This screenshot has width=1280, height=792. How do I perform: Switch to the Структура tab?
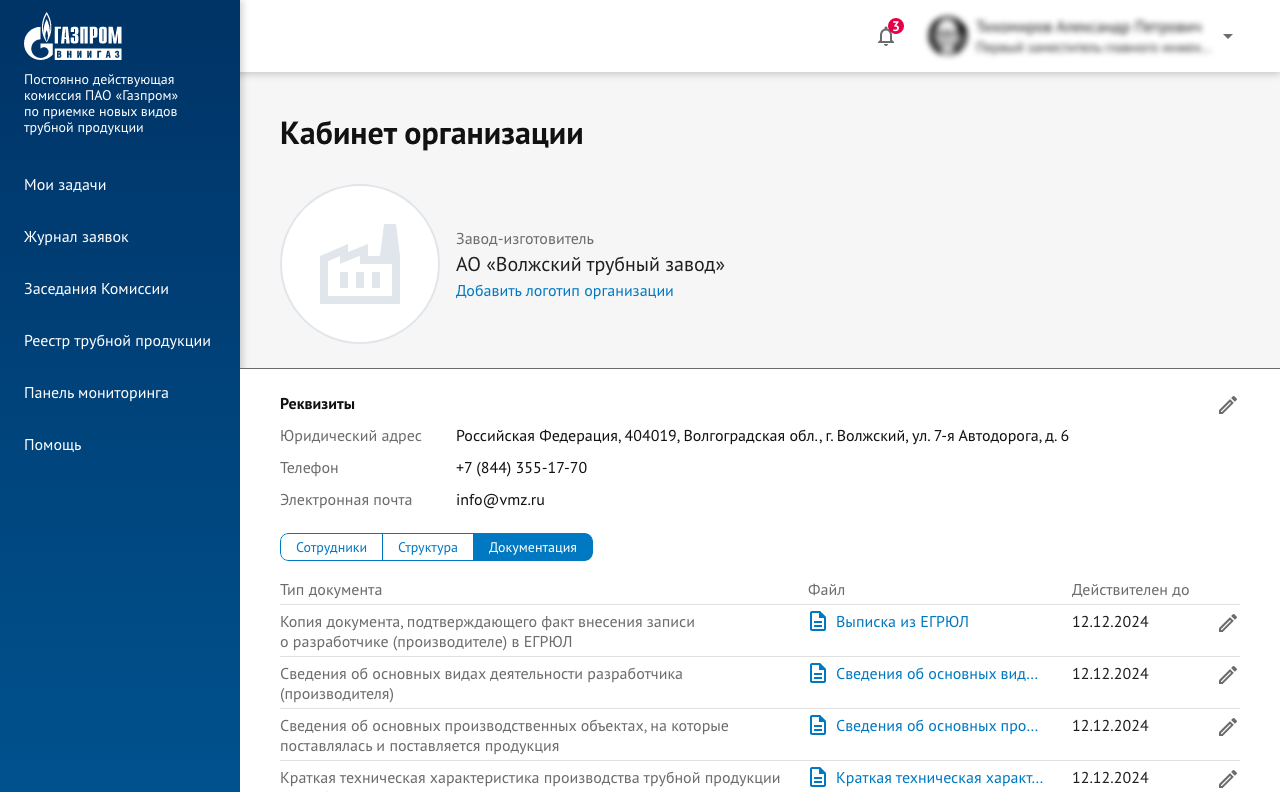428,547
